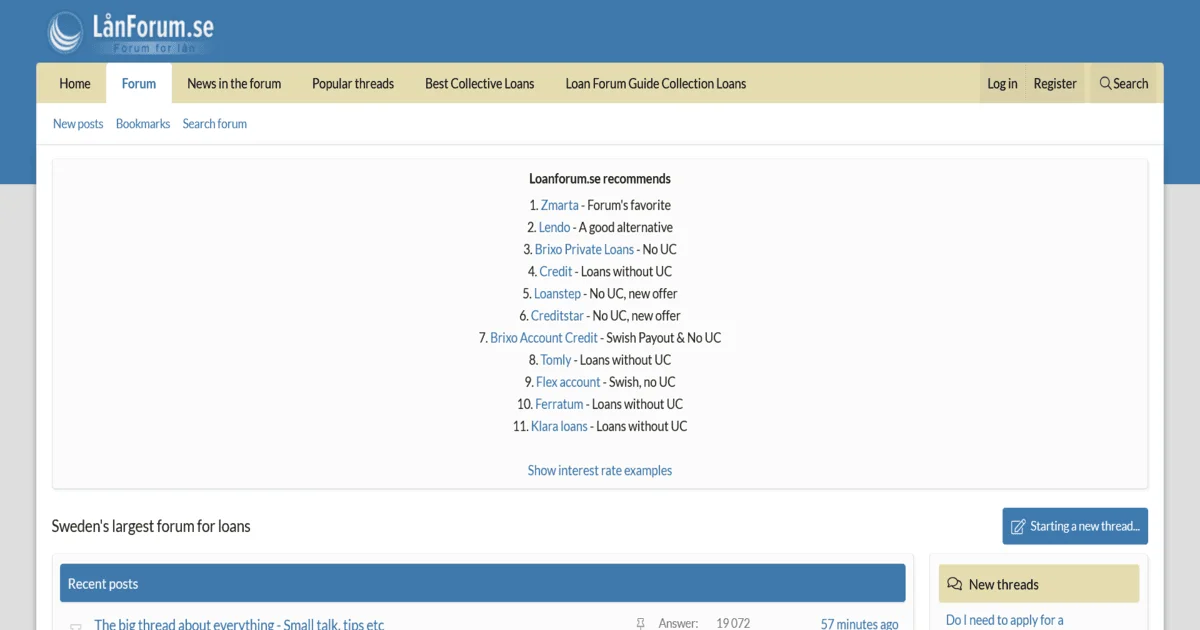
Task: Start a new thread
Action: [x=1075, y=526]
